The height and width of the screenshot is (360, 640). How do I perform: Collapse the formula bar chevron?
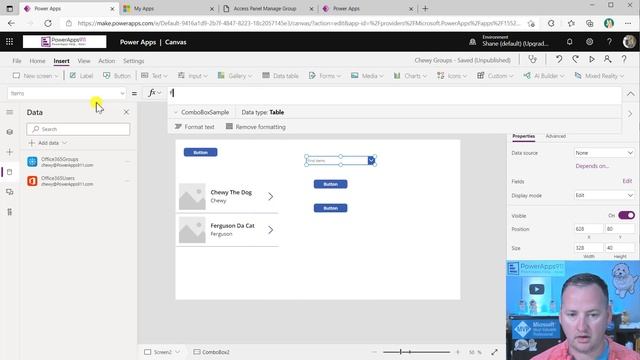[631, 94]
